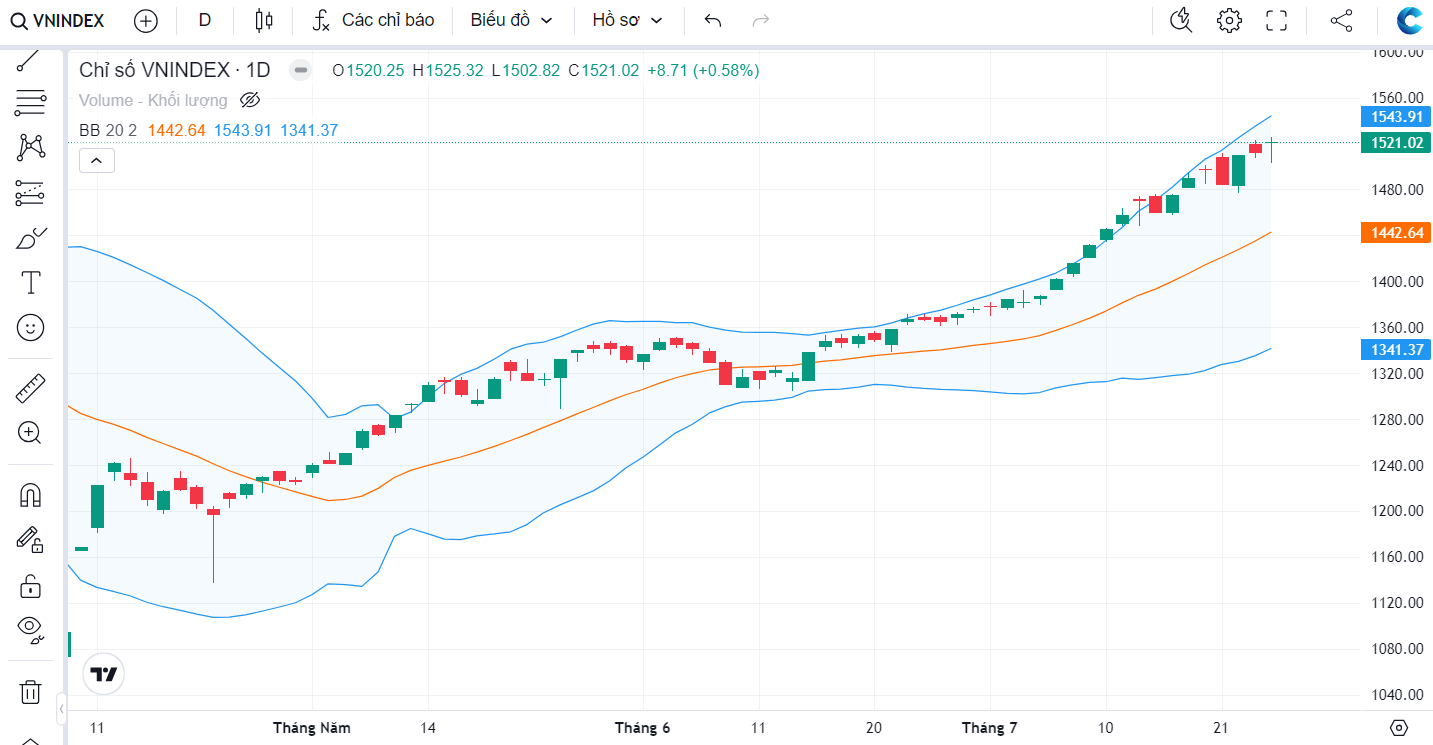Toggle magnet mode
1433x745 pixels.
click(x=30, y=494)
